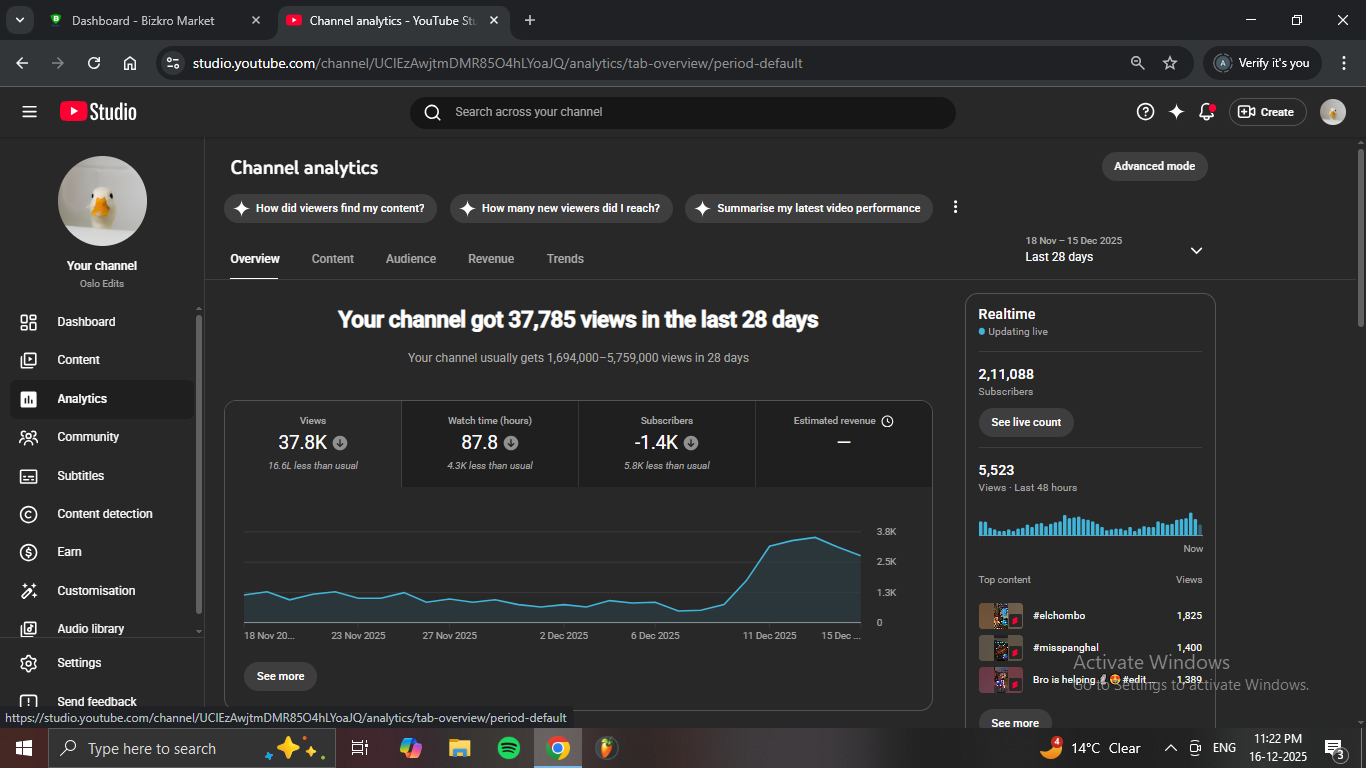Image resolution: width=1366 pixels, height=768 pixels.
Task: Click the Help question mark icon
Action: click(x=1145, y=112)
